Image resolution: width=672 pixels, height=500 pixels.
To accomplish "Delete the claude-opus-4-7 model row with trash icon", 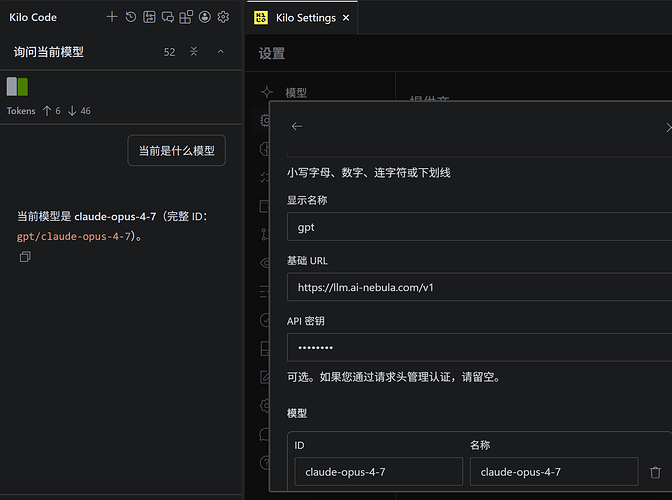I will (655, 472).
